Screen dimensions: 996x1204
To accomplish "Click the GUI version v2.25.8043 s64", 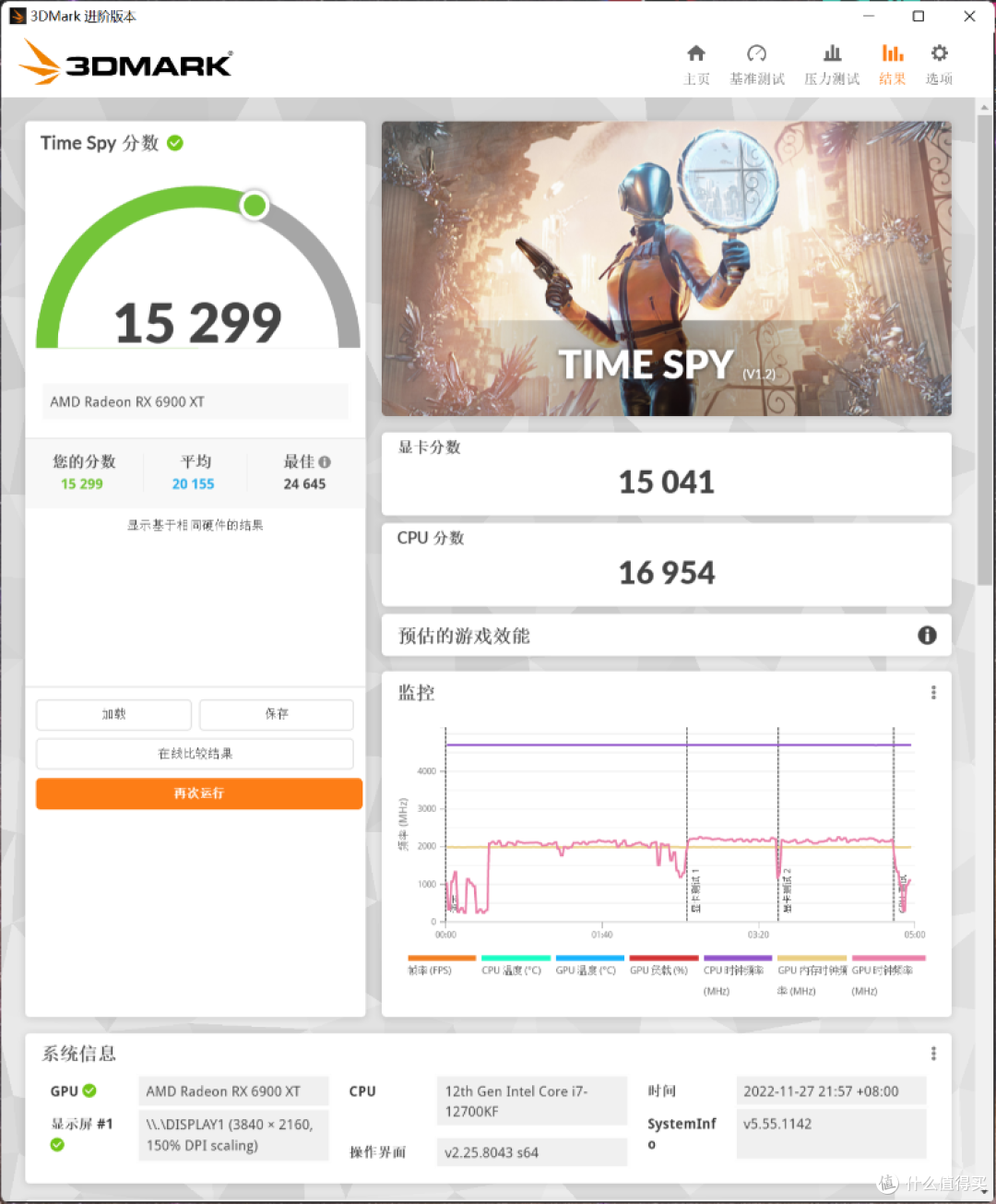I will tap(531, 1152).
